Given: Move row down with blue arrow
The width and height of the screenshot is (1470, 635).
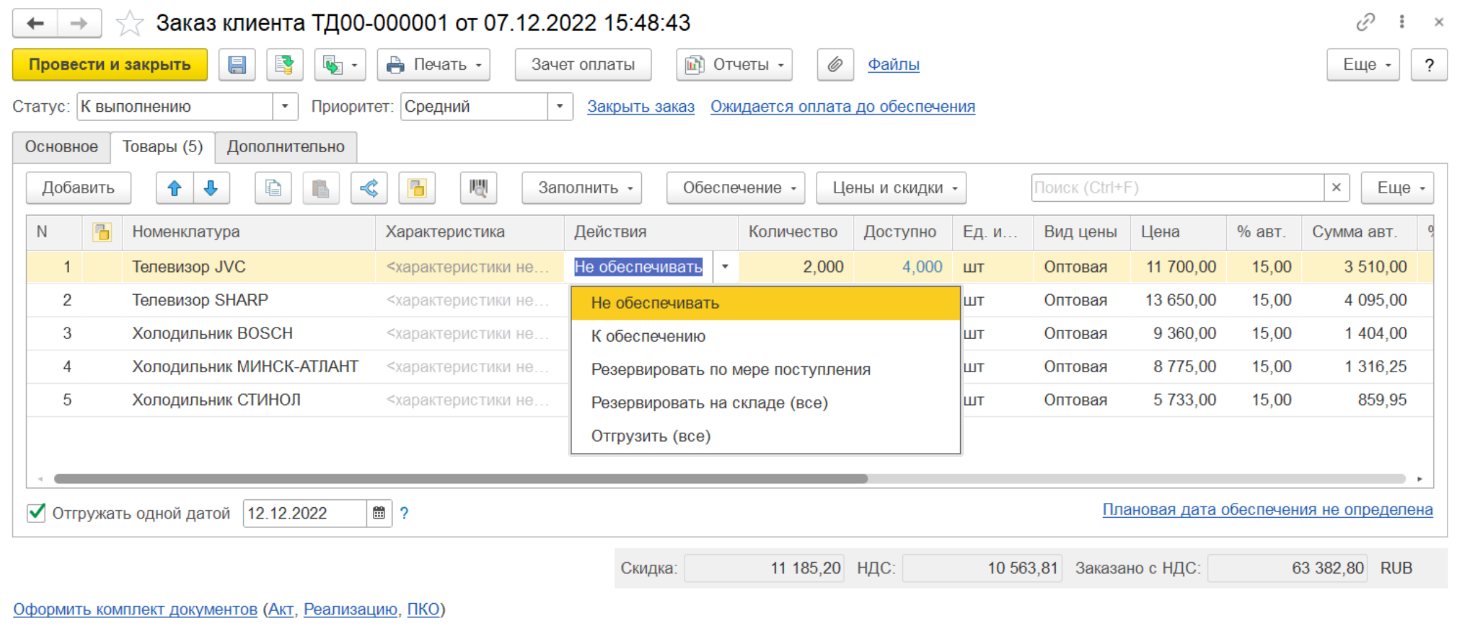Looking at the screenshot, I should click(x=211, y=188).
